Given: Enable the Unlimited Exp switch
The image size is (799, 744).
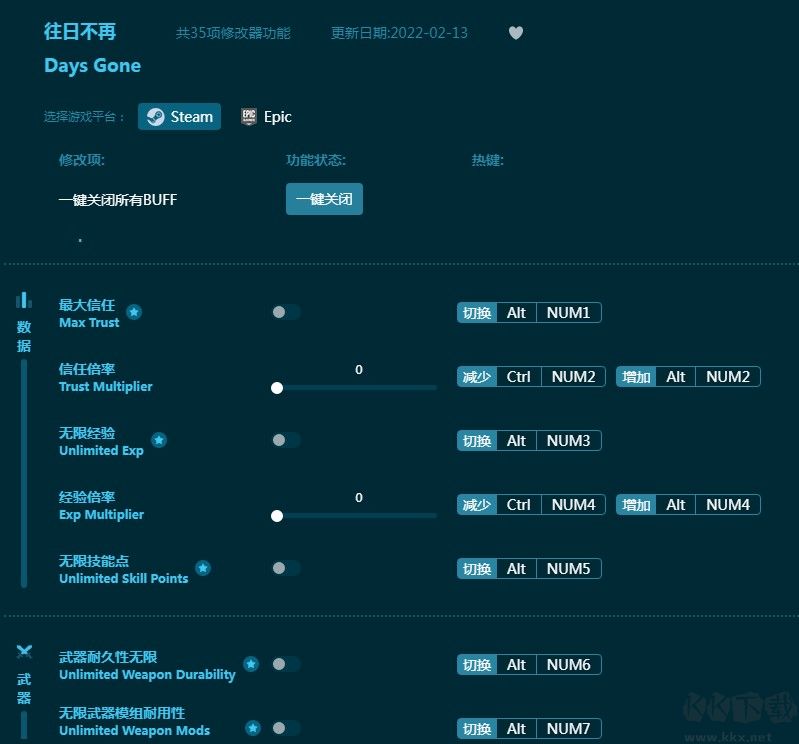Looking at the screenshot, I should (x=286, y=440).
